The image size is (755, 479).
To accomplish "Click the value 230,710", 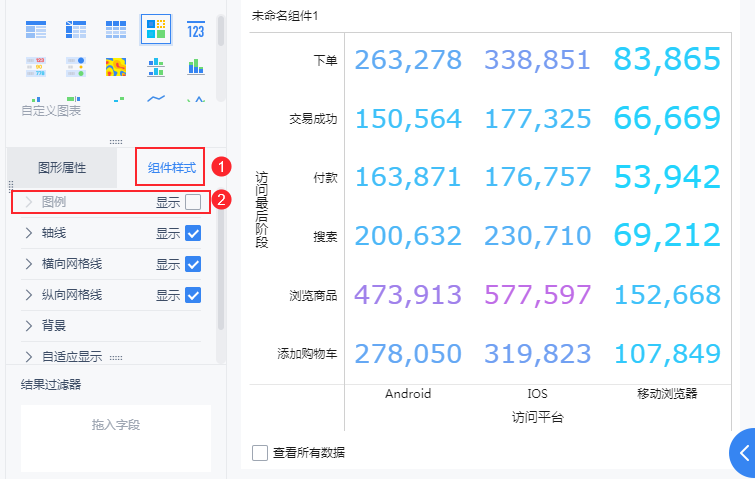I will tap(537, 236).
